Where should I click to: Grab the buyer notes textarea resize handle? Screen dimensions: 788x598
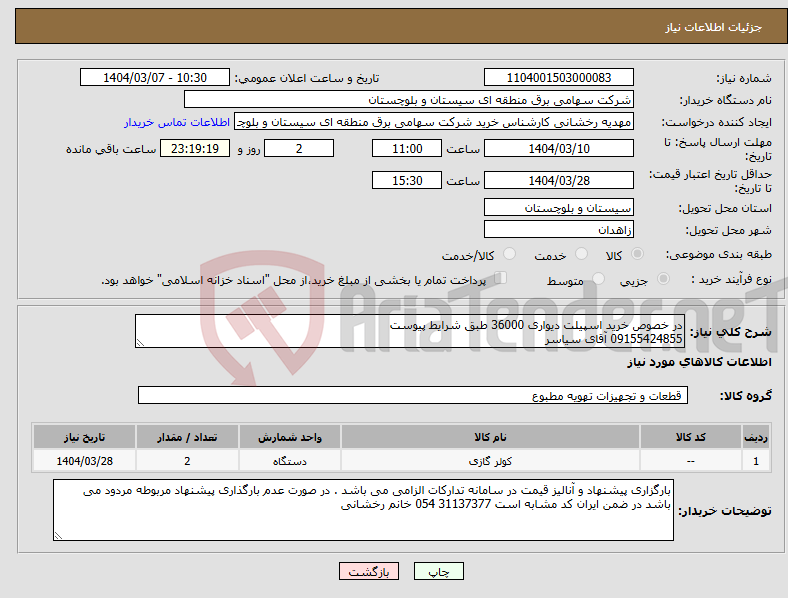pos(58,536)
